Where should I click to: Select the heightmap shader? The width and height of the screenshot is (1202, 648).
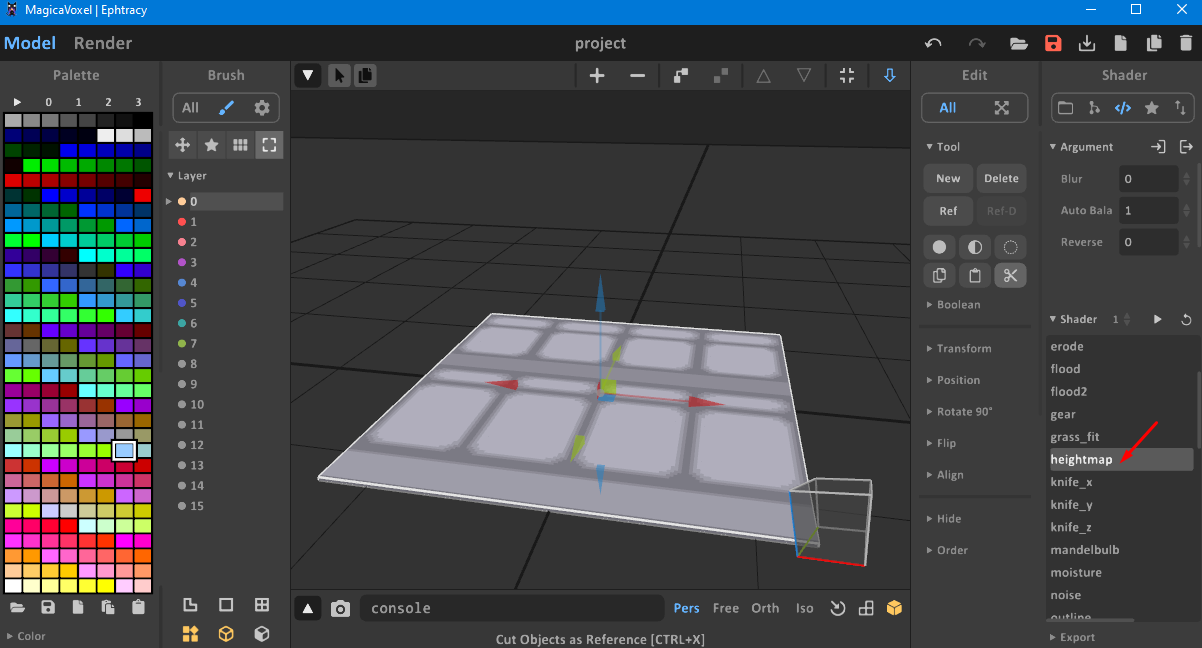[x=1120, y=460]
